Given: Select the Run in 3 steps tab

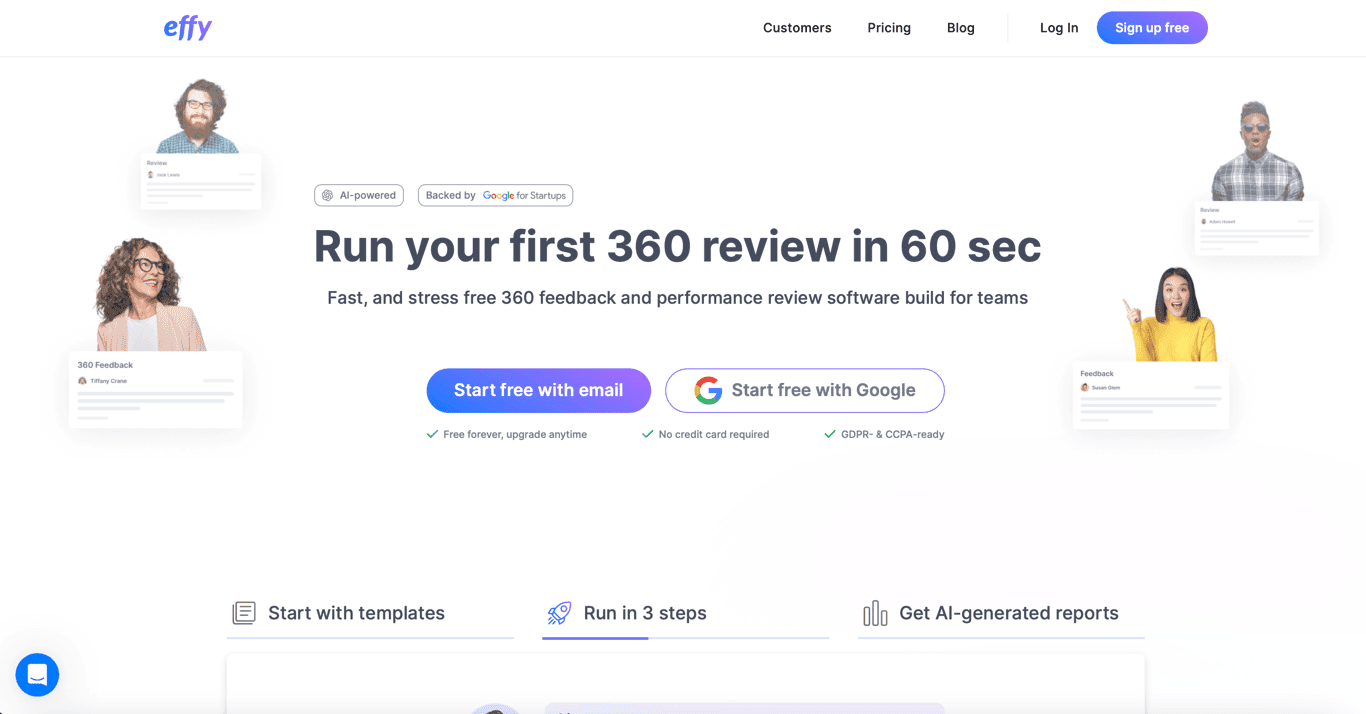Looking at the screenshot, I should pos(645,612).
